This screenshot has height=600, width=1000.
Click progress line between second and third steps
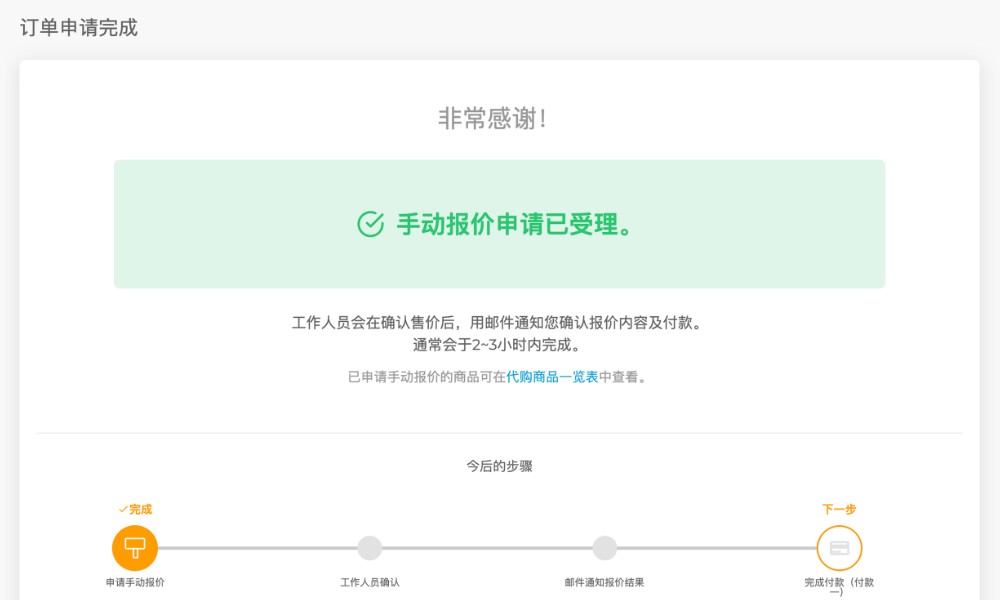click(x=487, y=548)
